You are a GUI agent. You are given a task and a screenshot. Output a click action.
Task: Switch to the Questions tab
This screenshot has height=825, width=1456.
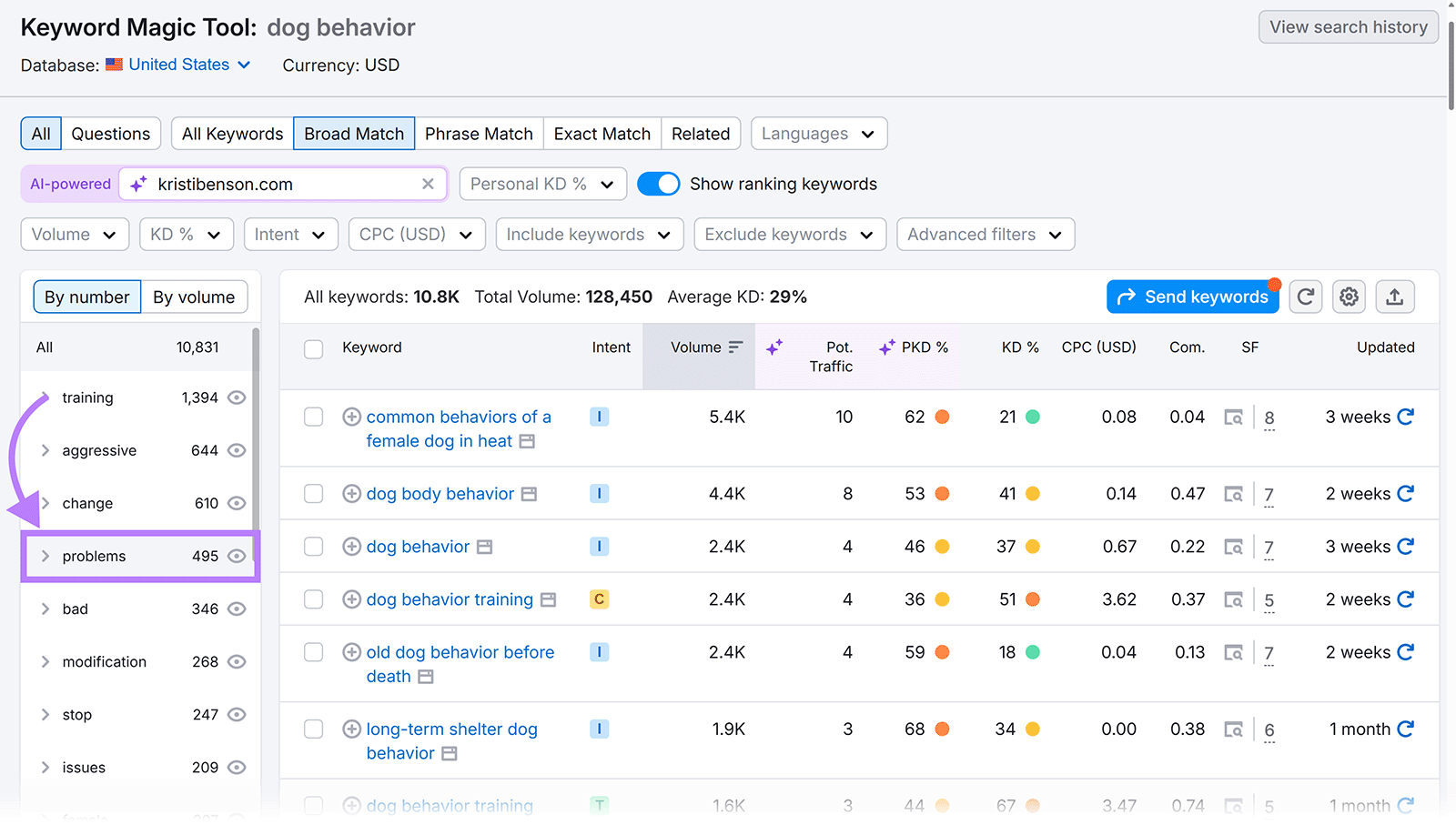(x=110, y=134)
